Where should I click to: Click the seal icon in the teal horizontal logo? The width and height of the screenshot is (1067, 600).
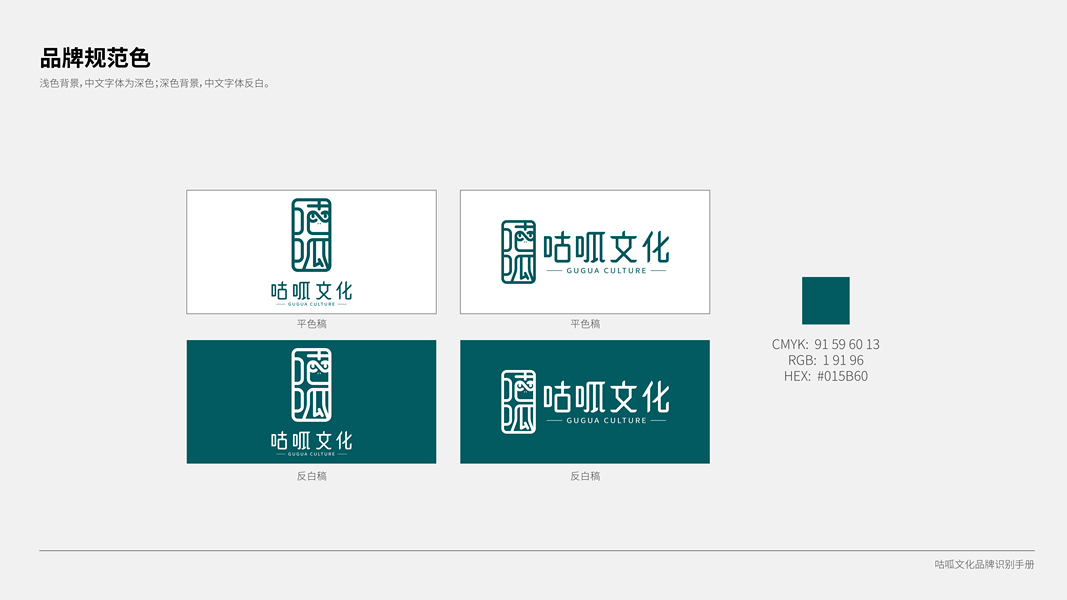tap(519, 402)
